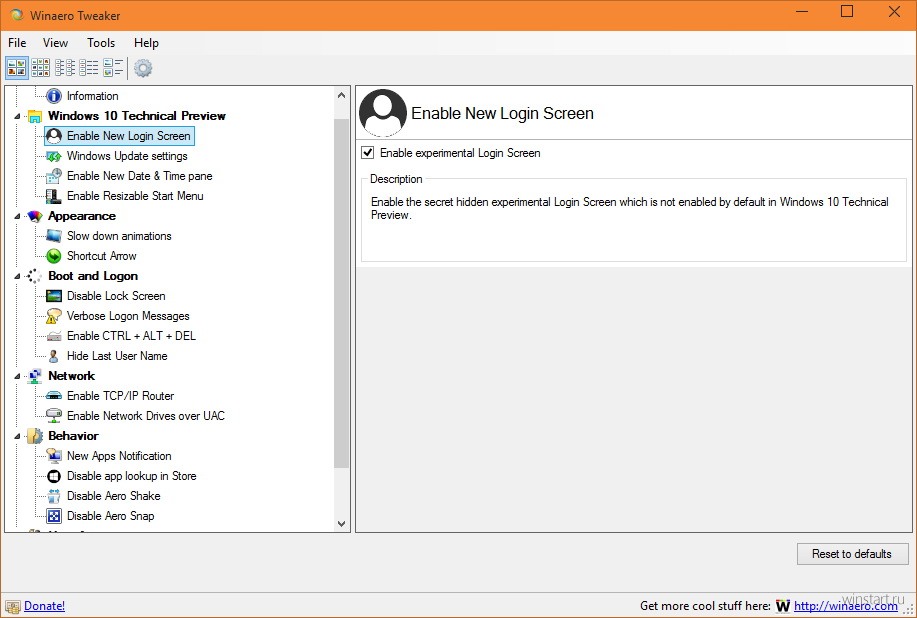Open the Donate! link

(44, 606)
